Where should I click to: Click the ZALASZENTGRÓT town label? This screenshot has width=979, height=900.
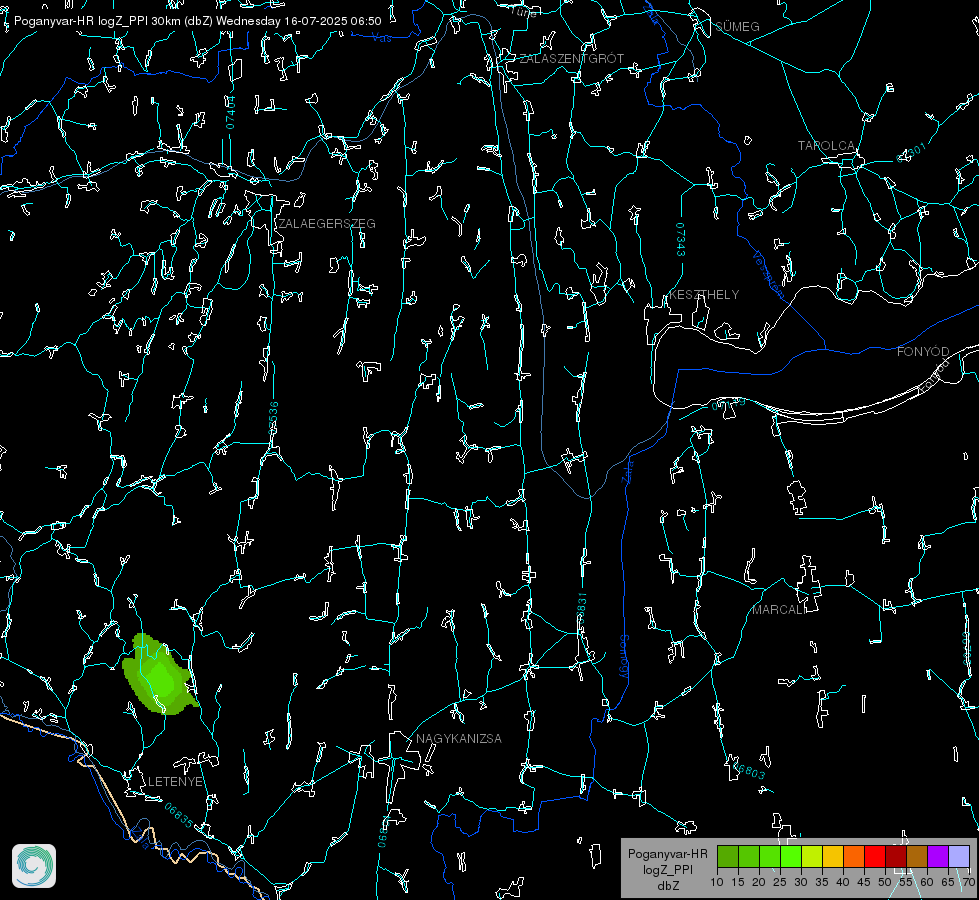coord(571,59)
